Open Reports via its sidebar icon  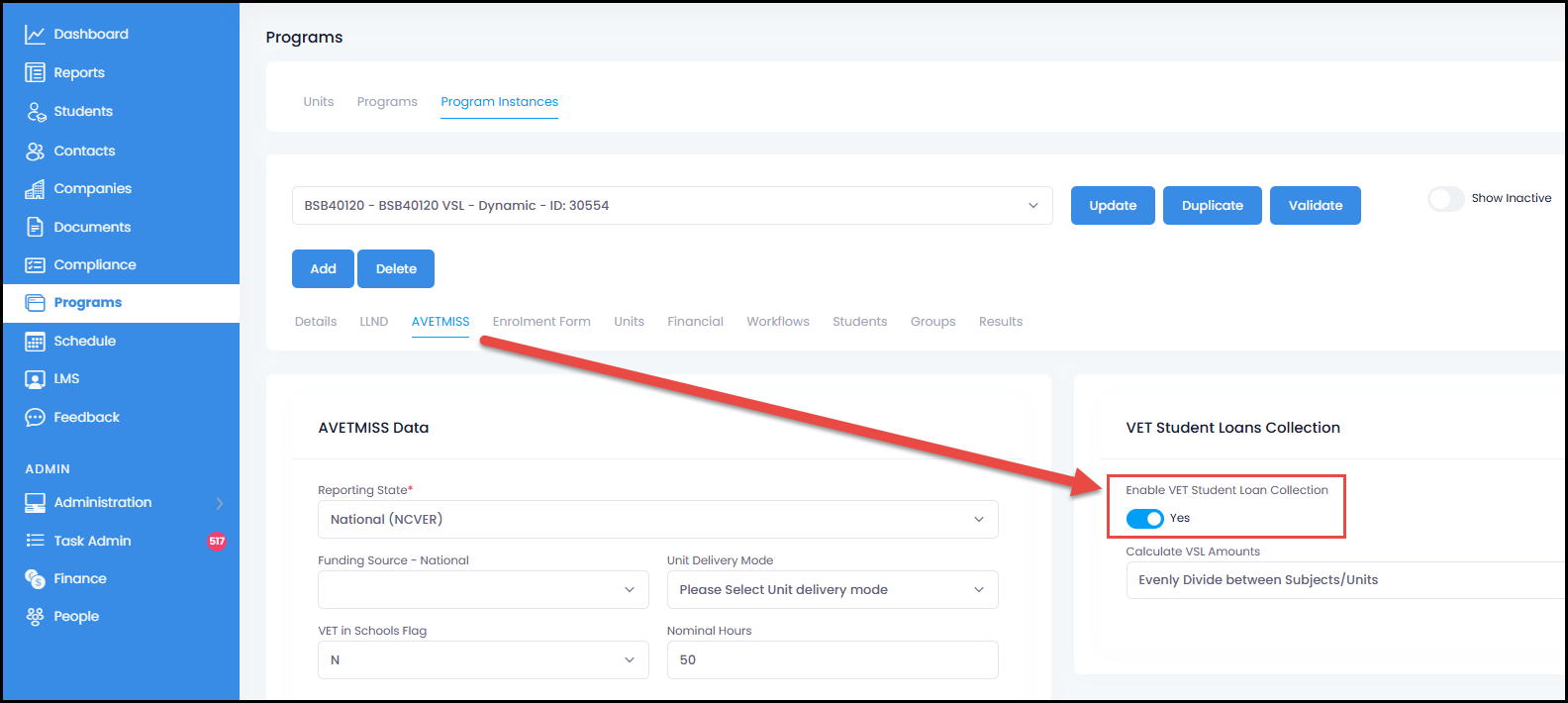coord(35,73)
